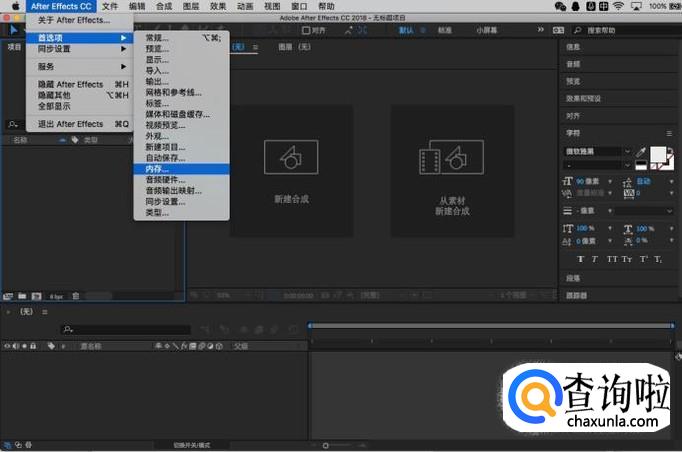Choose 自动保存... preferences

(181, 158)
